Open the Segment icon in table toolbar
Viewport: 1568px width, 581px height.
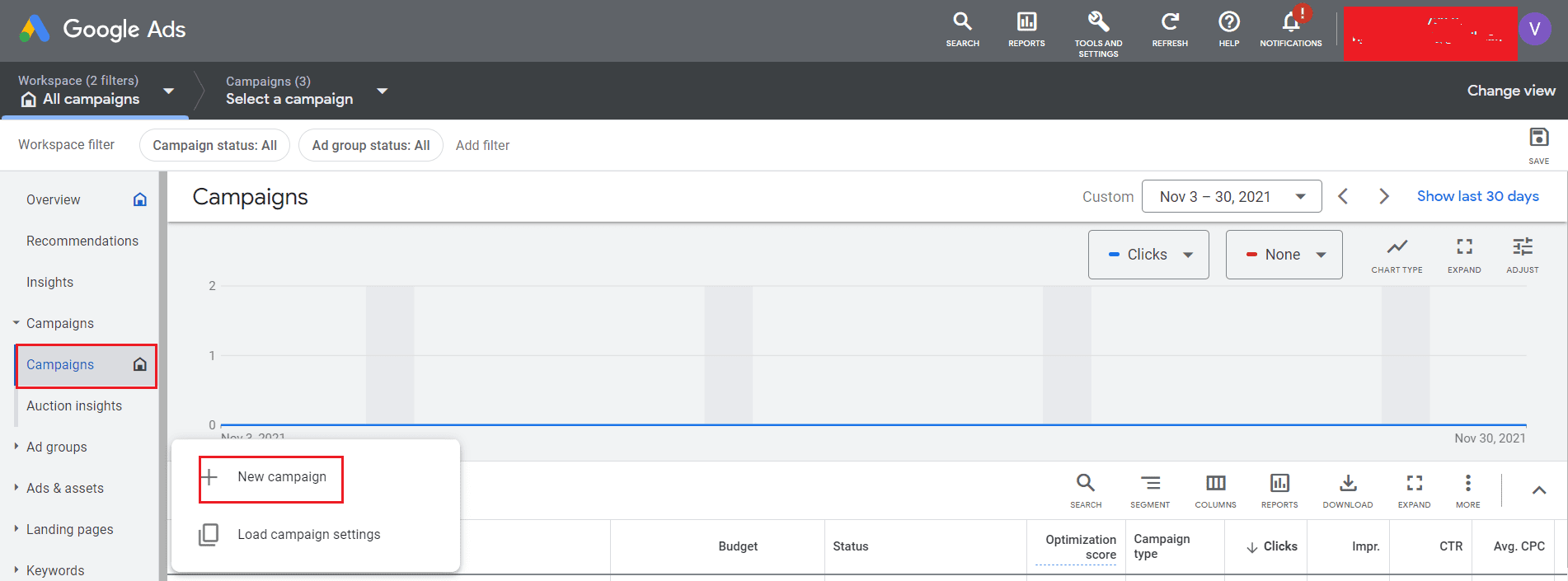(x=1150, y=483)
